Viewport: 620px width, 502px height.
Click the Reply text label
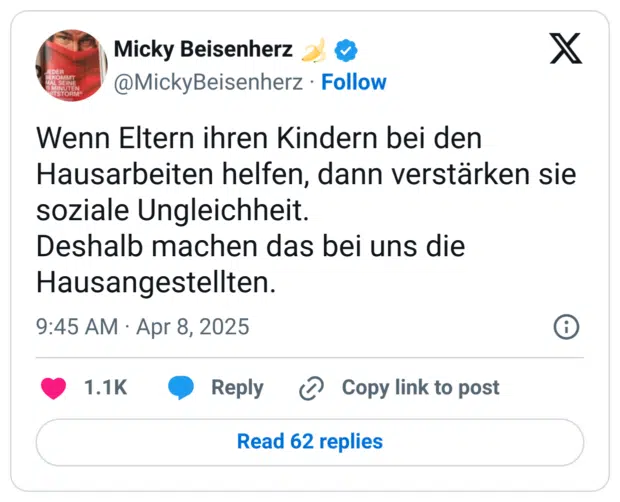pos(237,388)
